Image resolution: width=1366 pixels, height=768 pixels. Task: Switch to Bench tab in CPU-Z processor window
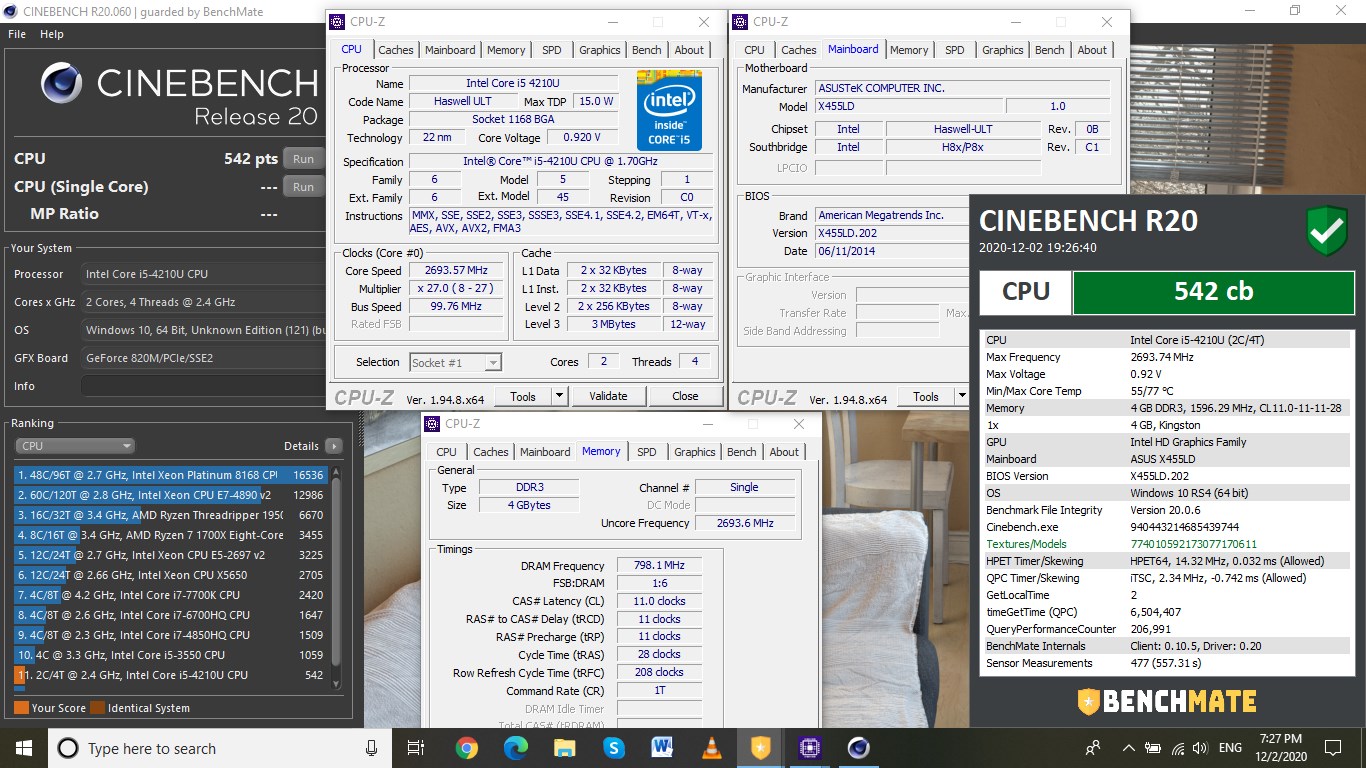(646, 50)
